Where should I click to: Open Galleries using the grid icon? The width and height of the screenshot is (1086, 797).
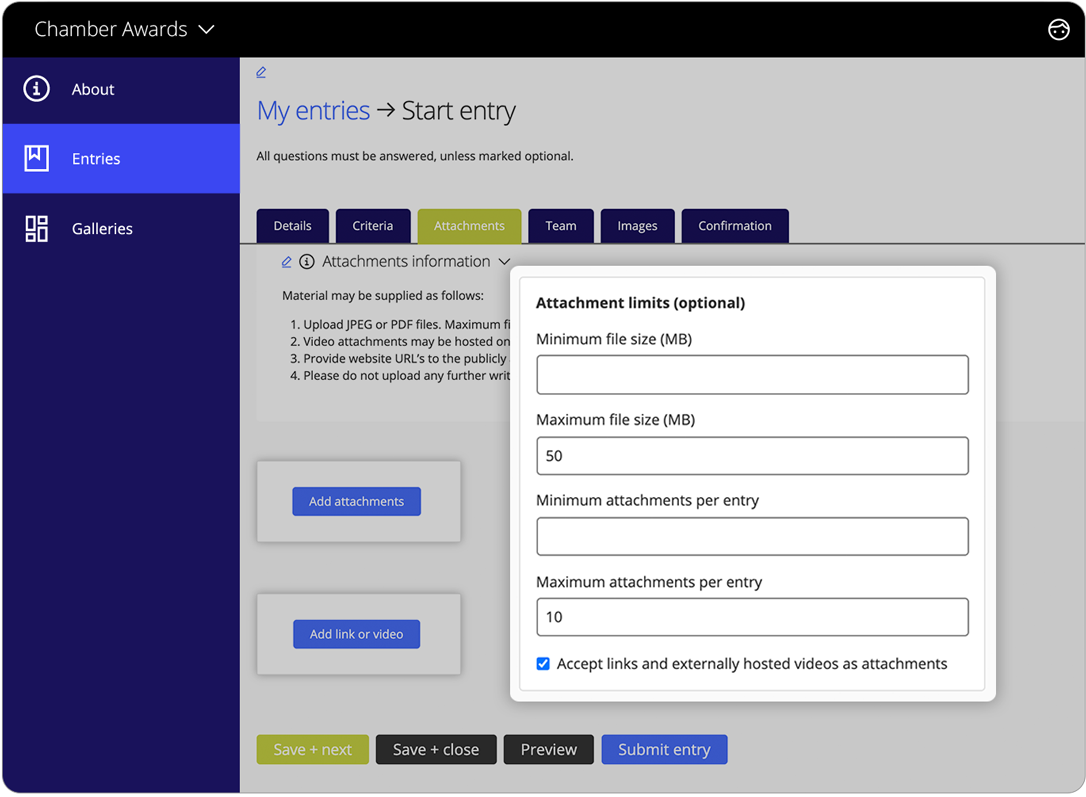[36, 228]
